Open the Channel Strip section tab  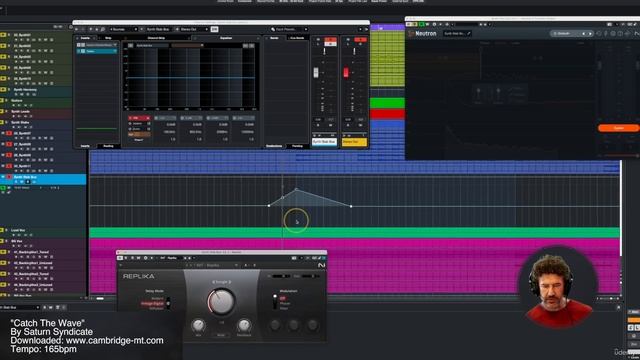click(156, 38)
